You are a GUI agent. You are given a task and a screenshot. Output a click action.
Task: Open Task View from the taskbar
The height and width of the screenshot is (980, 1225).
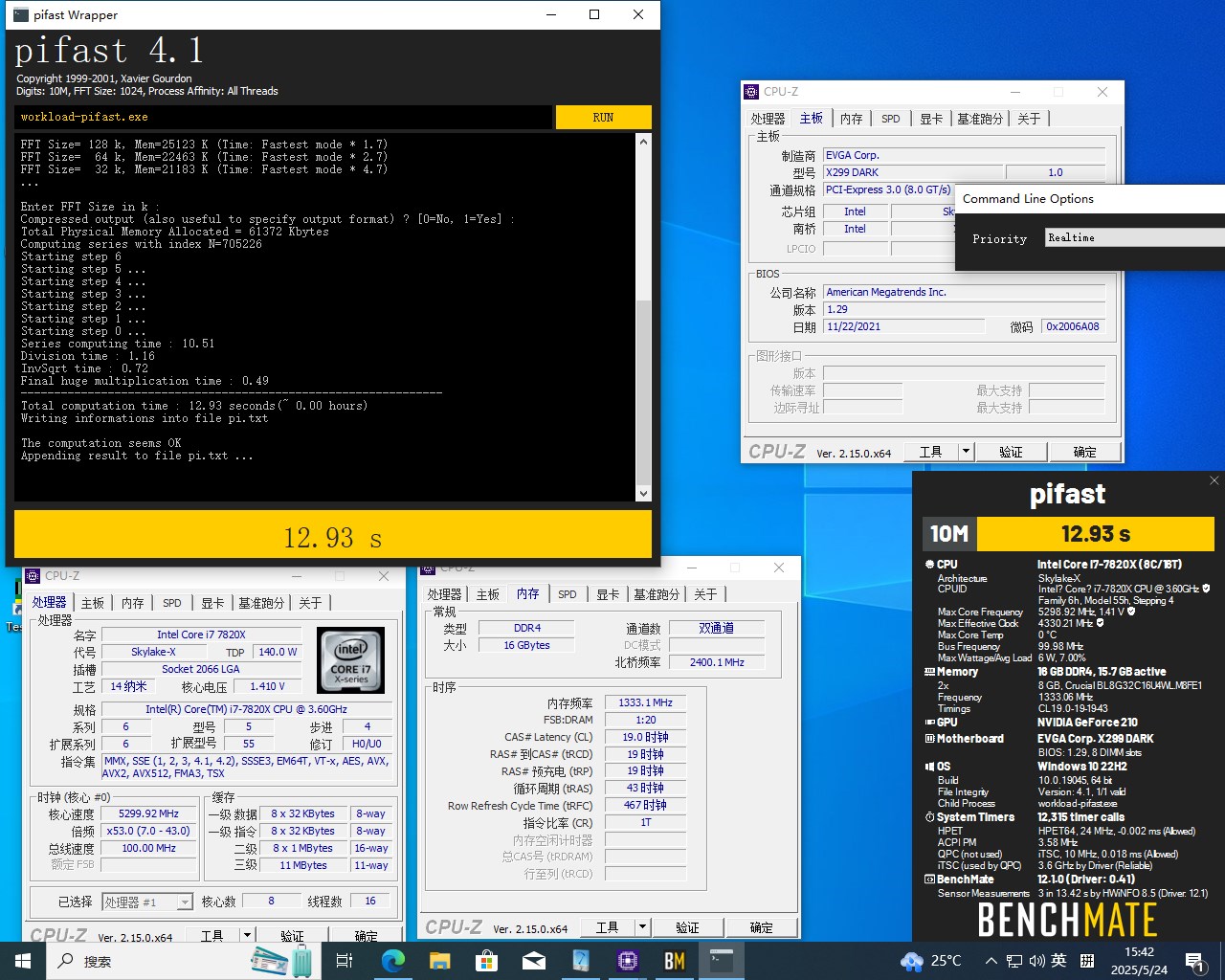pyautogui.click(x=345, y=961)
